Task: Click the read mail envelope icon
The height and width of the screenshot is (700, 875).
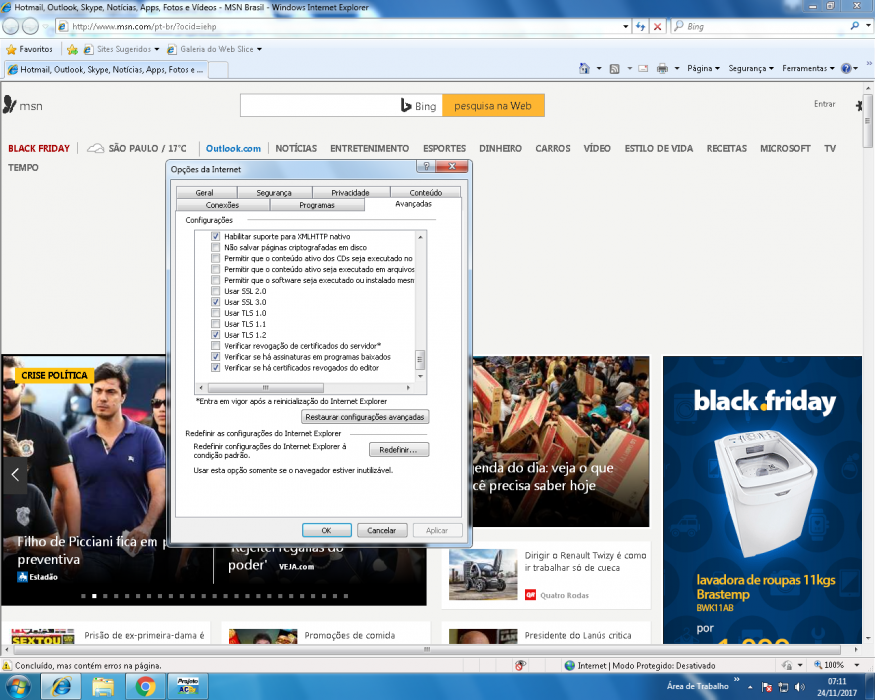Action: [643, 69]
